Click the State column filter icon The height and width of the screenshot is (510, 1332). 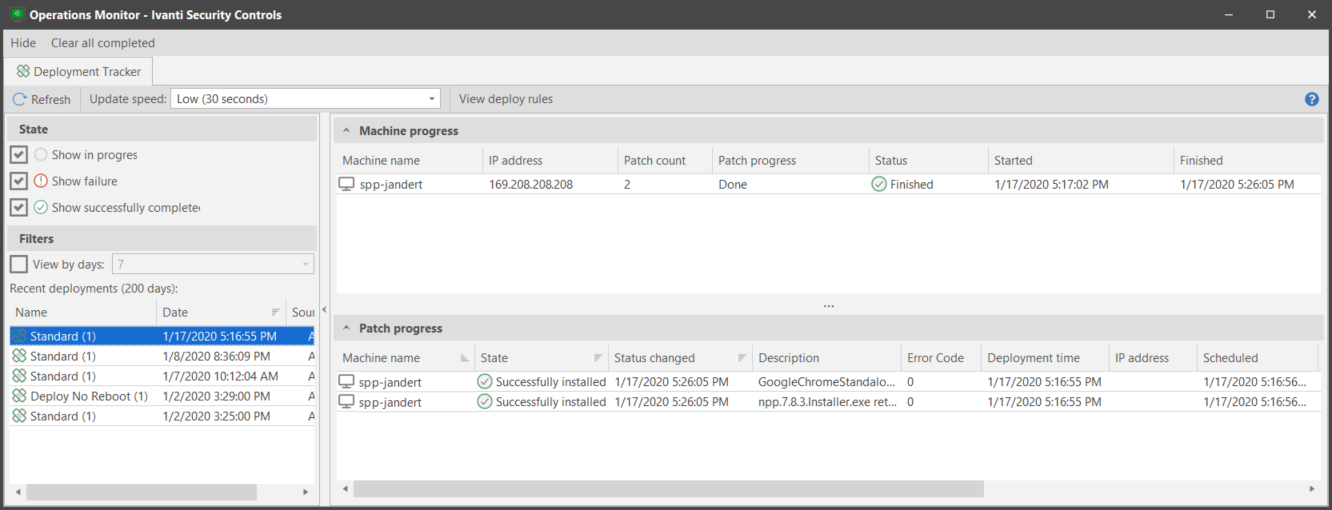tap(598, 358)
